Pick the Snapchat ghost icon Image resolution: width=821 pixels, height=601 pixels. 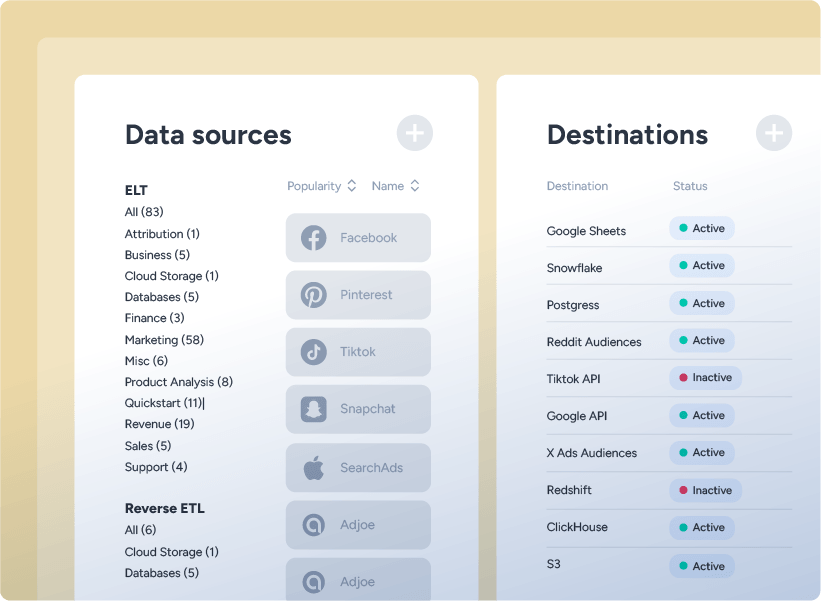[x=314, y=409]
